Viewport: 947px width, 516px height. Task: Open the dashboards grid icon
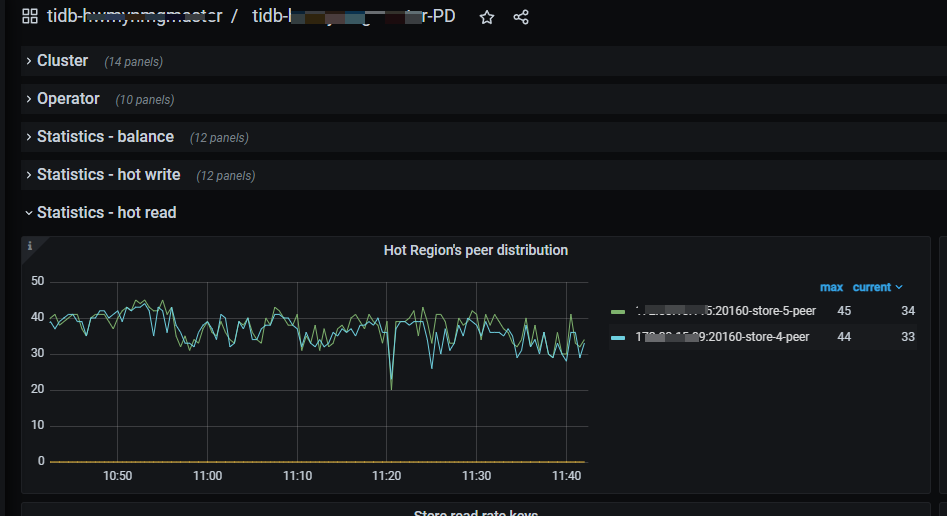click(30, 16)
